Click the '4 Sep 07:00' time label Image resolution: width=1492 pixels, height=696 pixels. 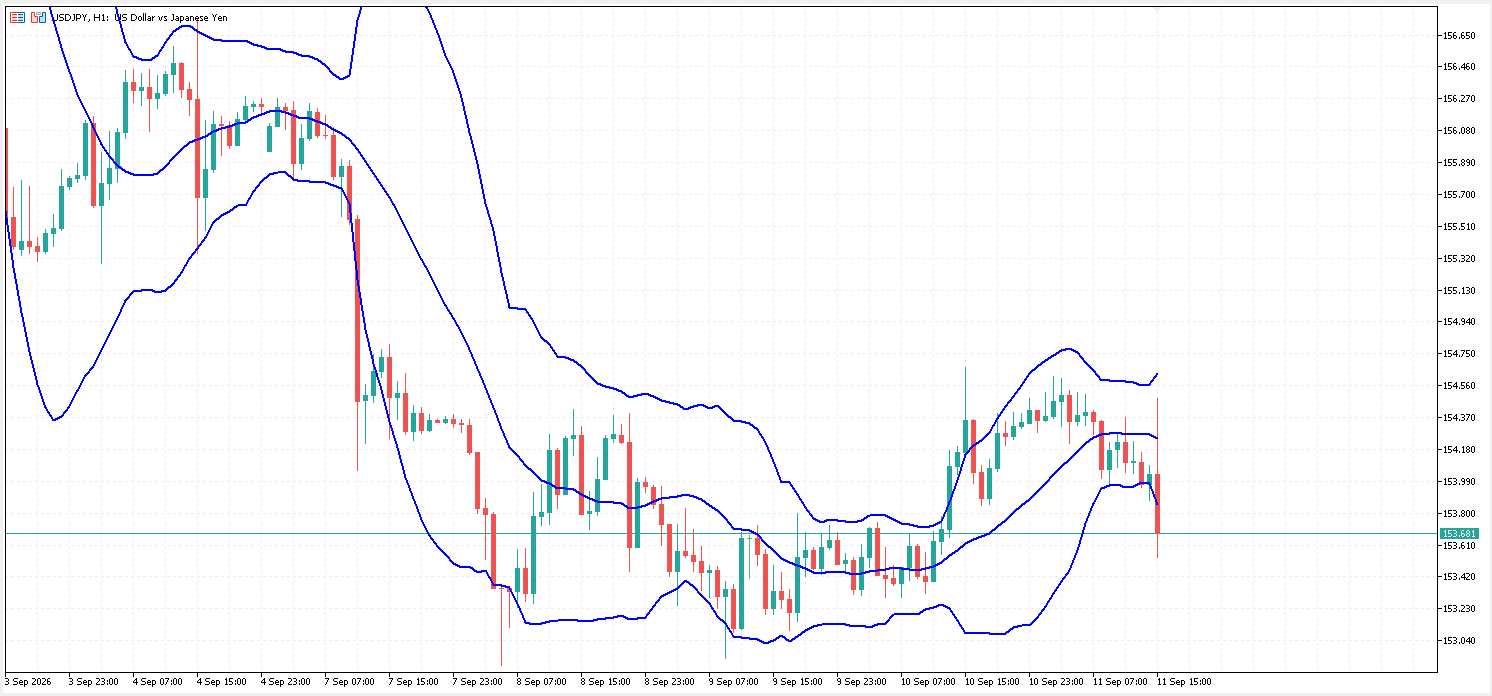pyautogui.click(x=158, y=682)
